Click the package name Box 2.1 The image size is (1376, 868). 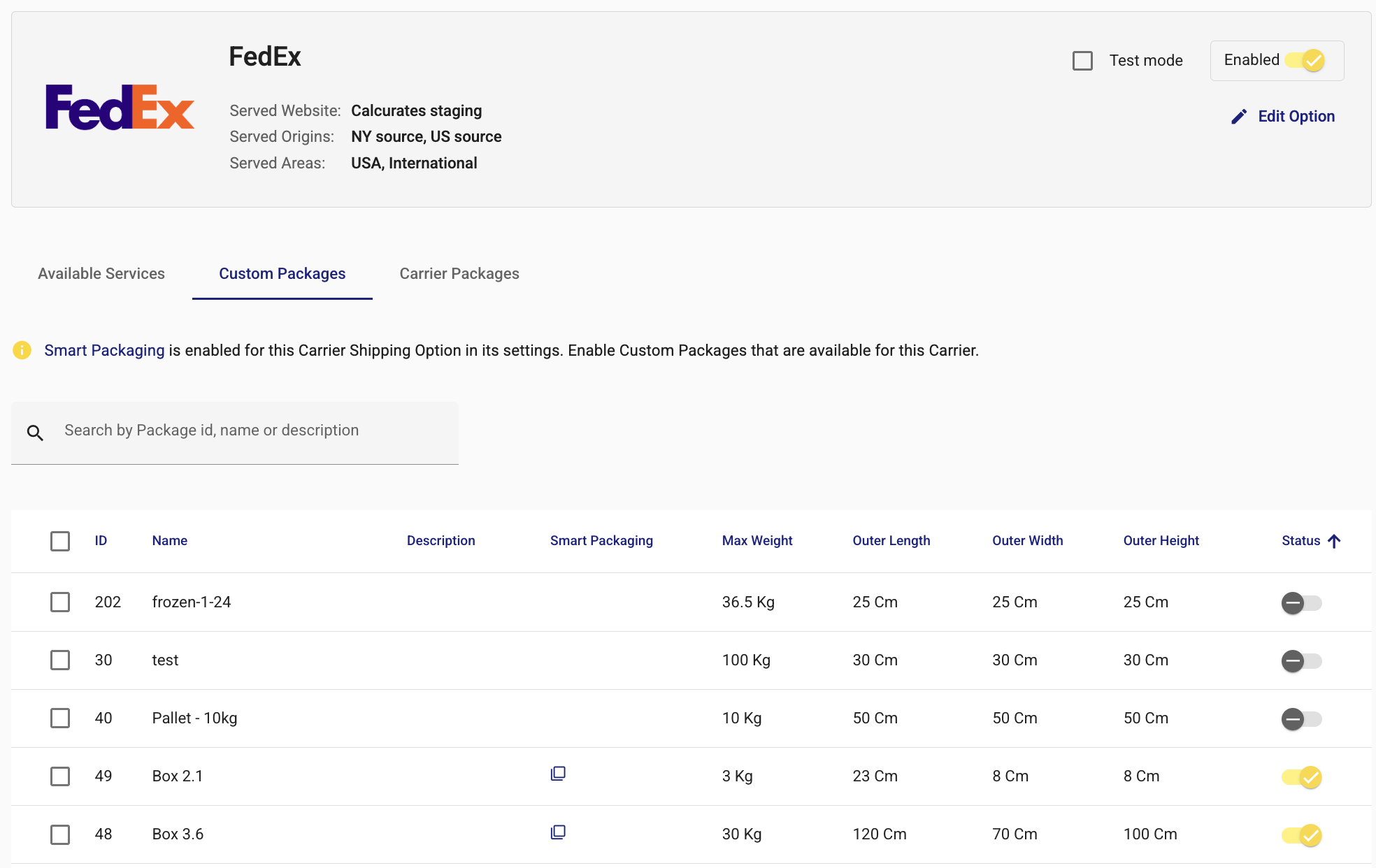coord(178,776)
